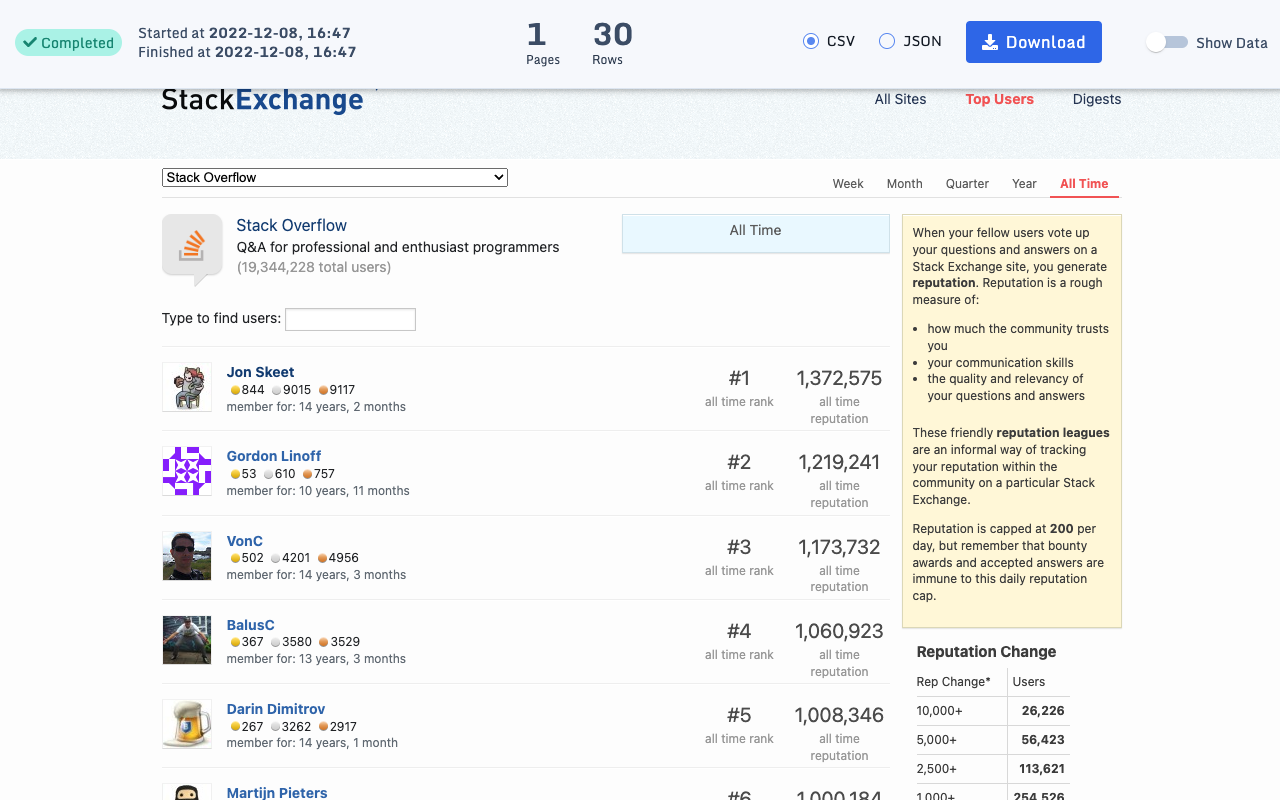1280x800 pixels.
Task: Open VonC's profile photo
Action: (x=187, y=556)
